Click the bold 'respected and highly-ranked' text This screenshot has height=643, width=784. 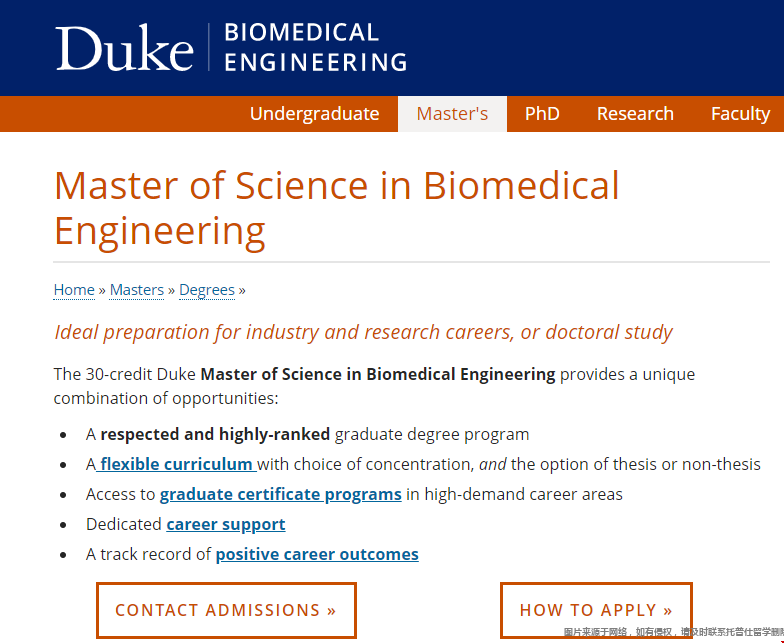[x=215, y=434]
